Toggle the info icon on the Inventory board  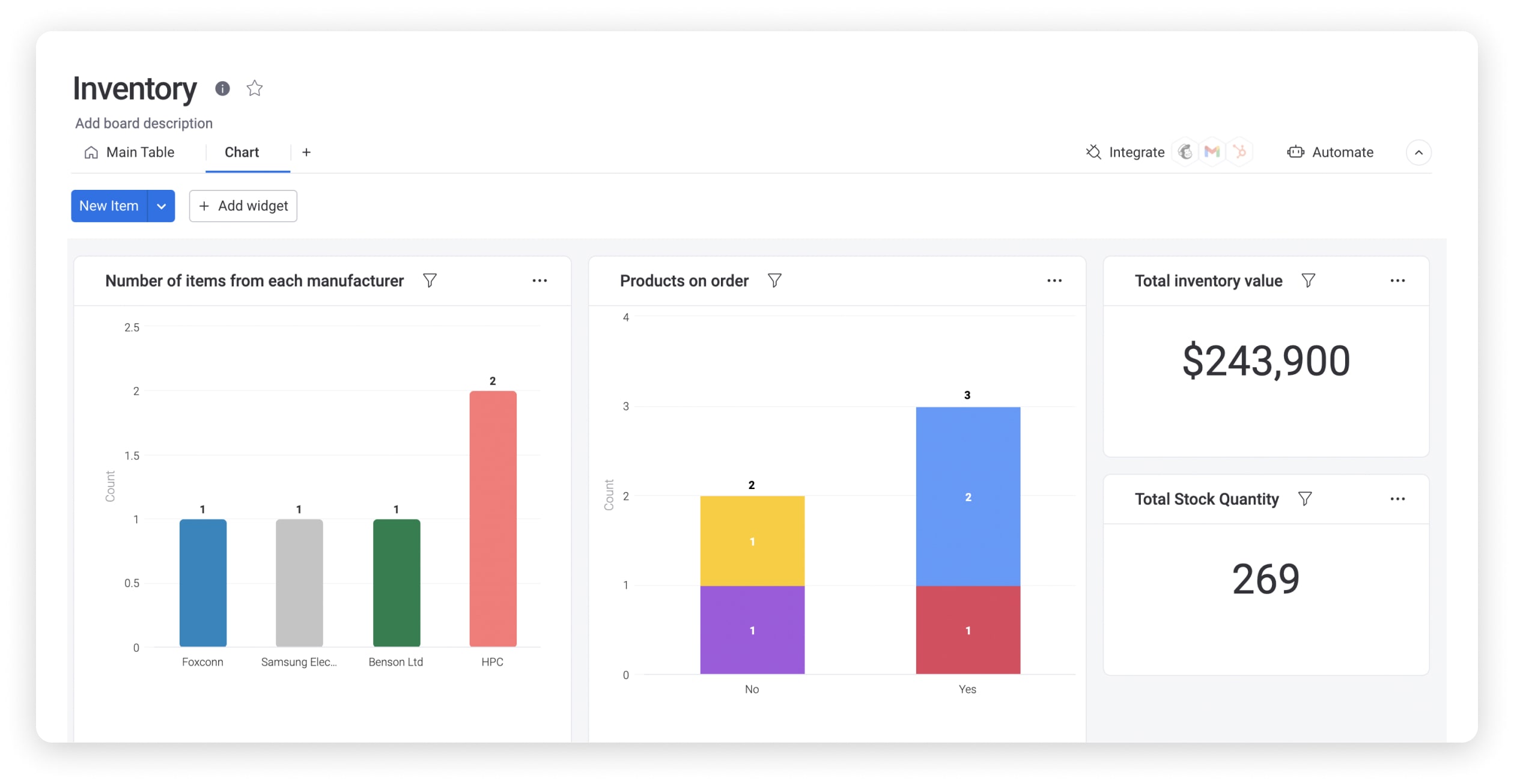[x=221, y=87]
